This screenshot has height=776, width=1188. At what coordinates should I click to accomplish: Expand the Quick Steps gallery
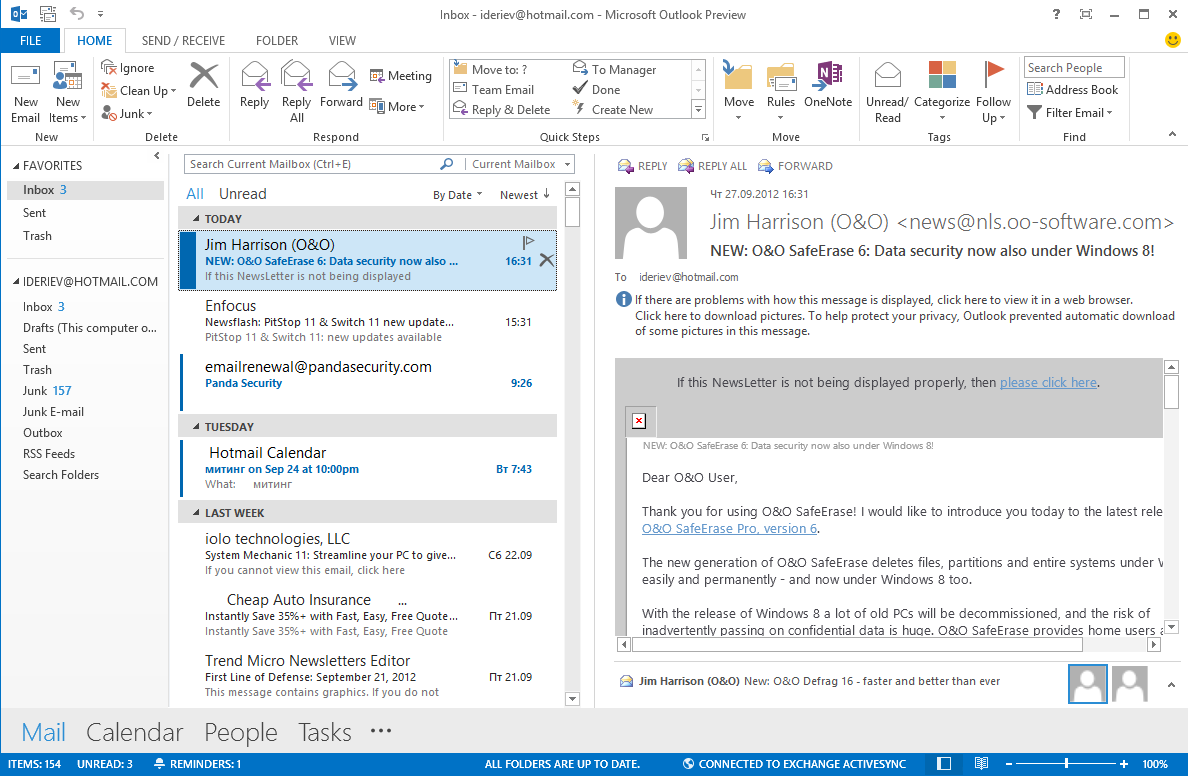tap(698, 110)
